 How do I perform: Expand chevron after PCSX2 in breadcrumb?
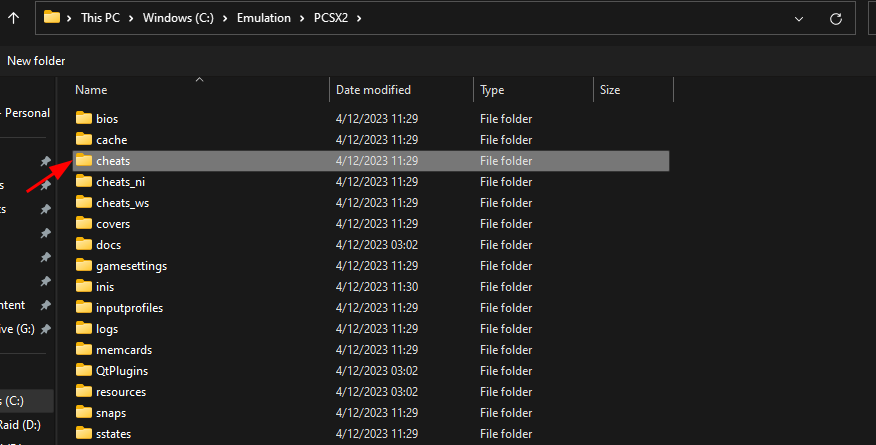pos(359,18)
